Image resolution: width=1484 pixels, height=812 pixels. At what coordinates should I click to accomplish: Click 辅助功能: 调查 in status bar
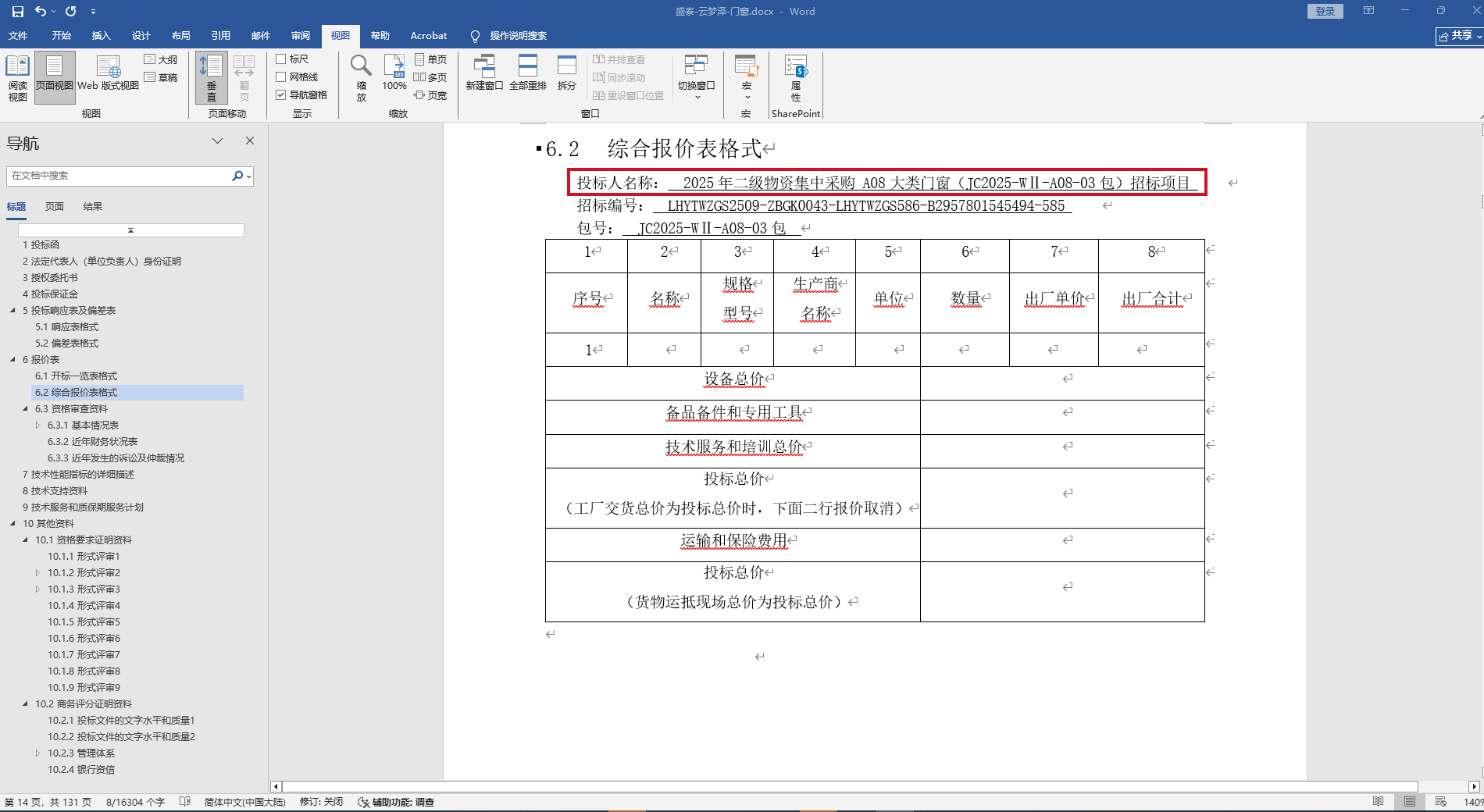(x=396, y=802)
